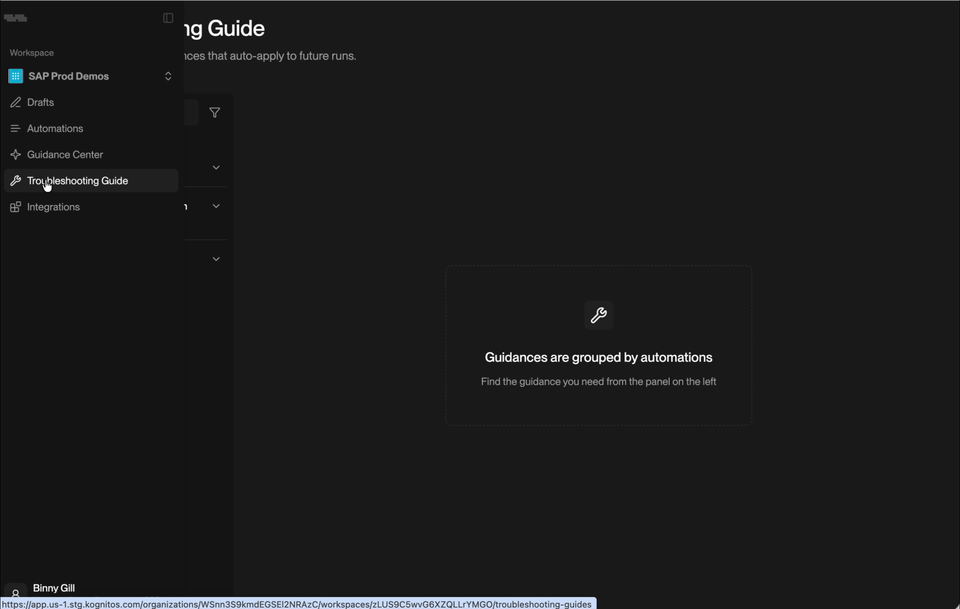Image resolution: width=960 pixels, height=609 pixels.
Task: Select Guidance Center in the sidebar
Action: coord(65,154)
